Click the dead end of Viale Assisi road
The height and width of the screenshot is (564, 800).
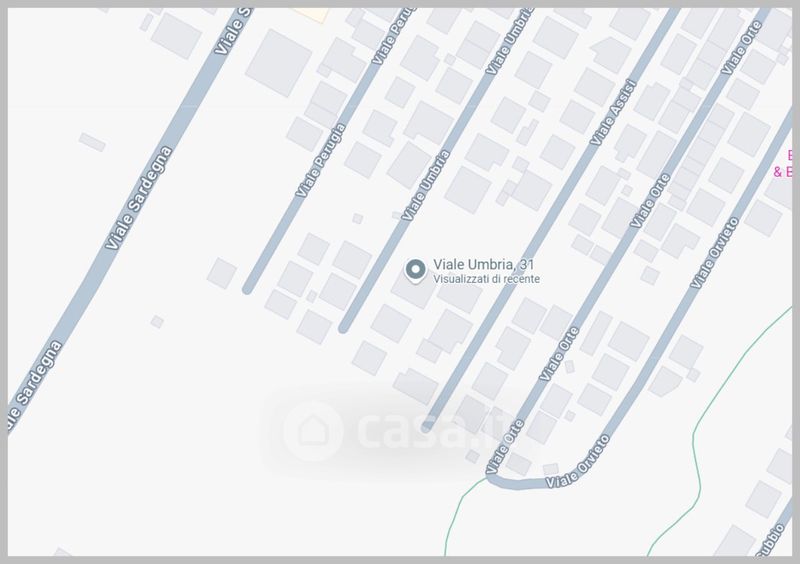(428, 425)
